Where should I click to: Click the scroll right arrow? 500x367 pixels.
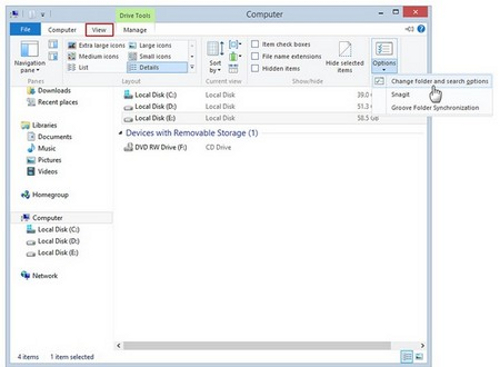click(x=422, y=346)
